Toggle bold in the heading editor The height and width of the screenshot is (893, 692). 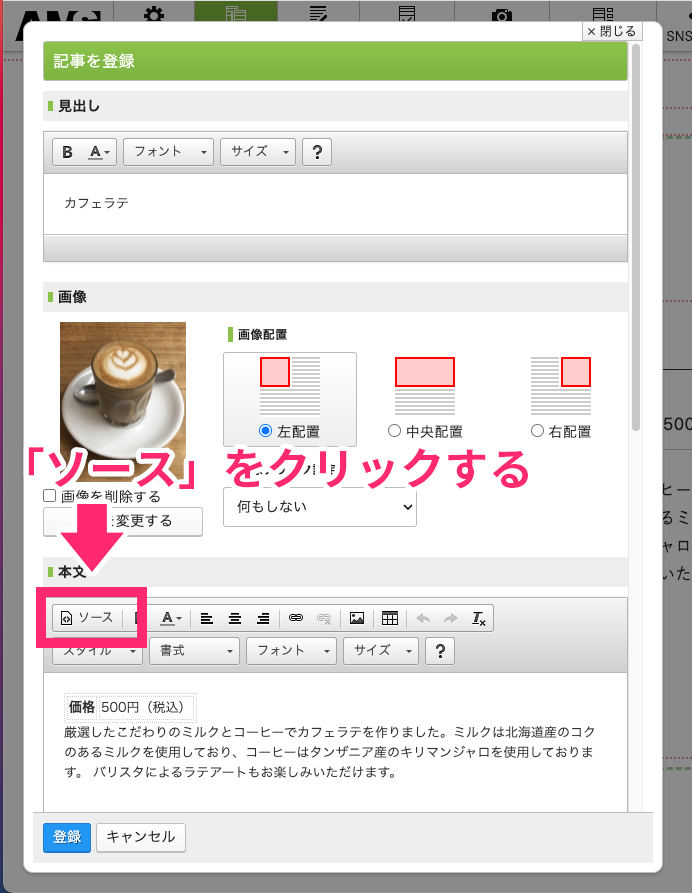click(68, 152)
